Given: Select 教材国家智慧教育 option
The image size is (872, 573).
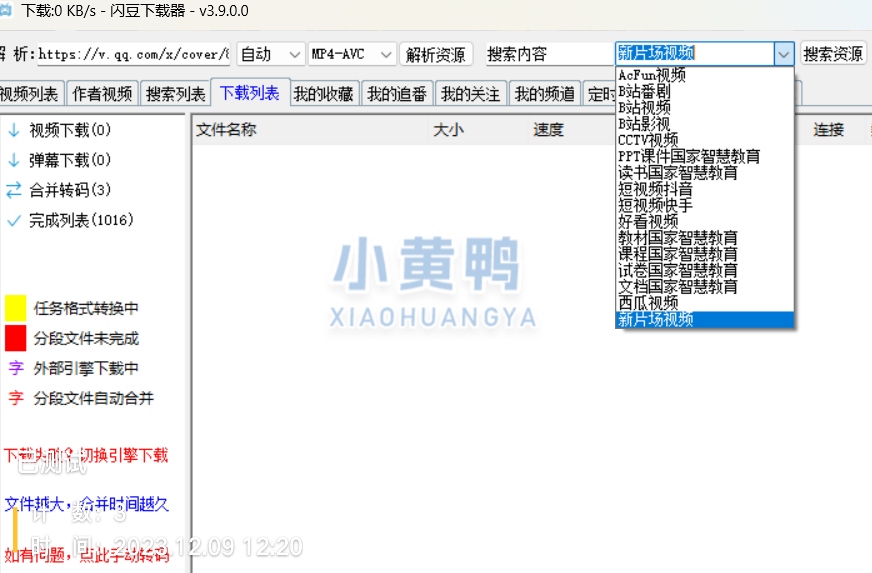Looking at the screenshot, I should (x=705, y=238).
